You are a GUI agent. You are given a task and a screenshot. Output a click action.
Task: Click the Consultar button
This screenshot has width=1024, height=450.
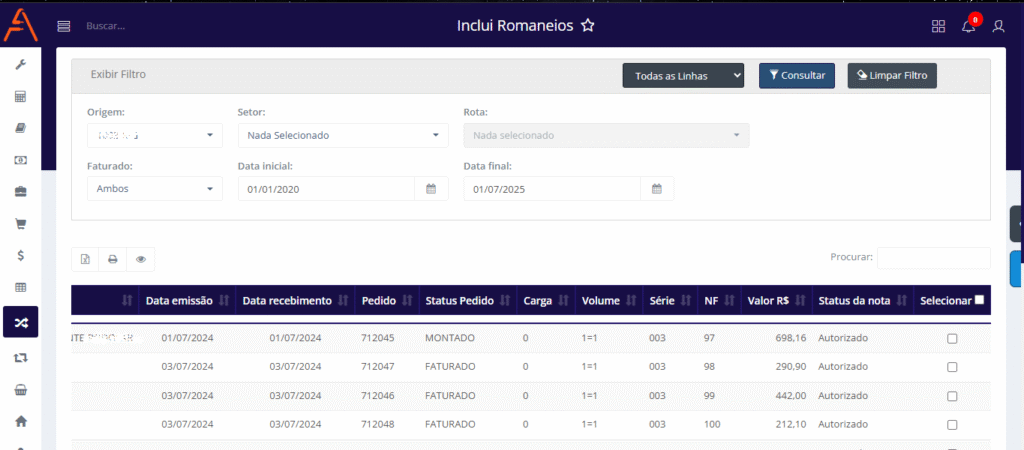tap(796, 76)
